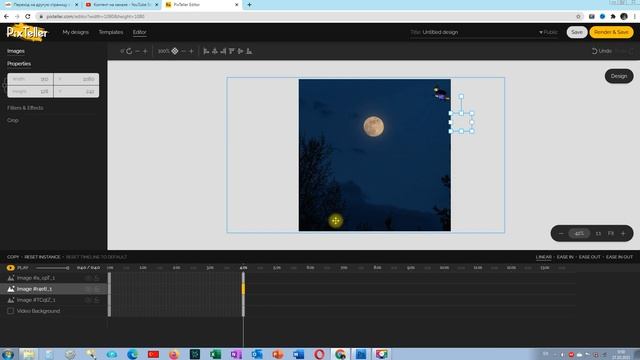Align the element to horizontal center
The image size is (640, 360).
215,51
